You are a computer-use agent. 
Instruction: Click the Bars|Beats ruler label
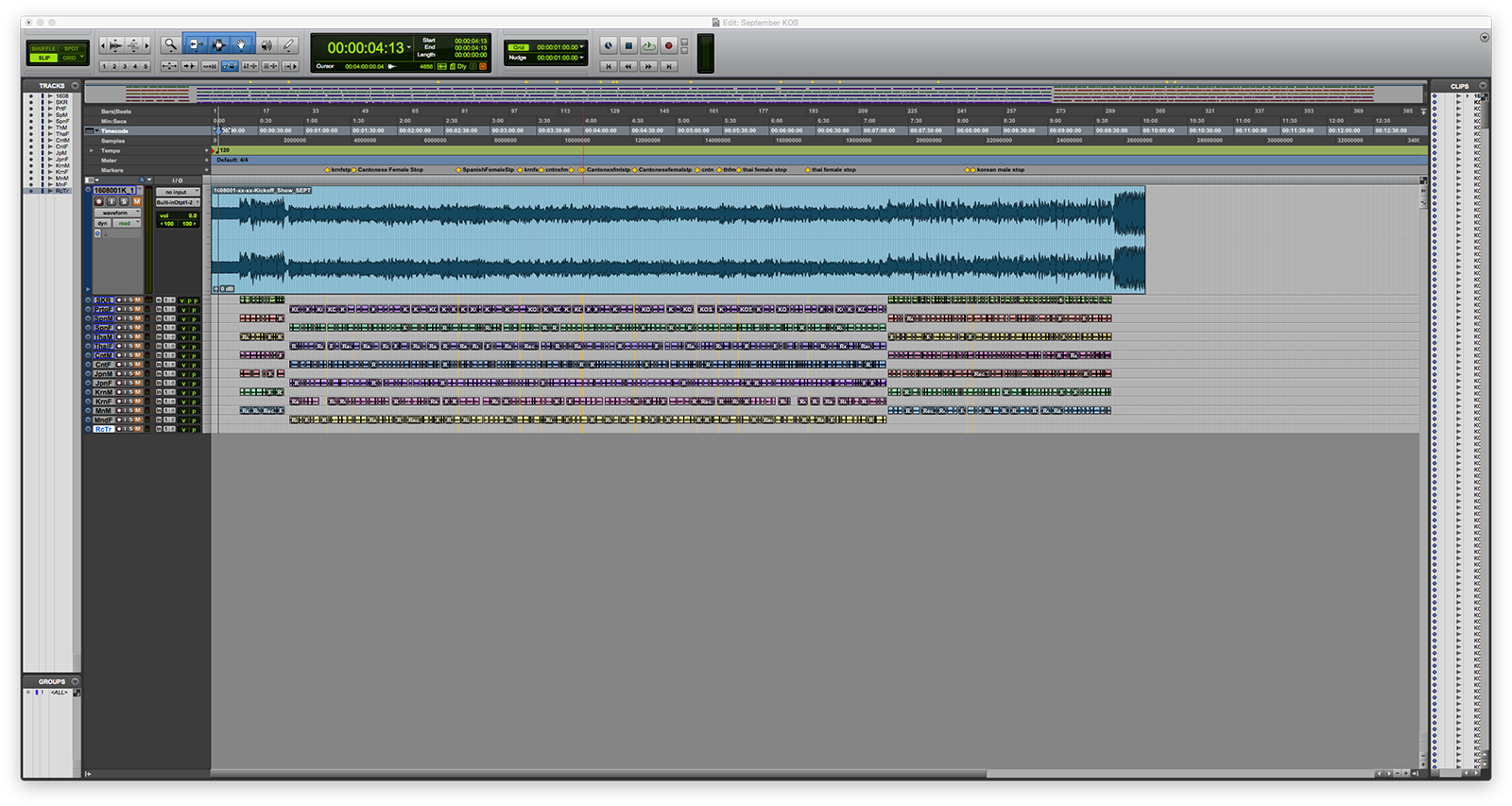116,111
